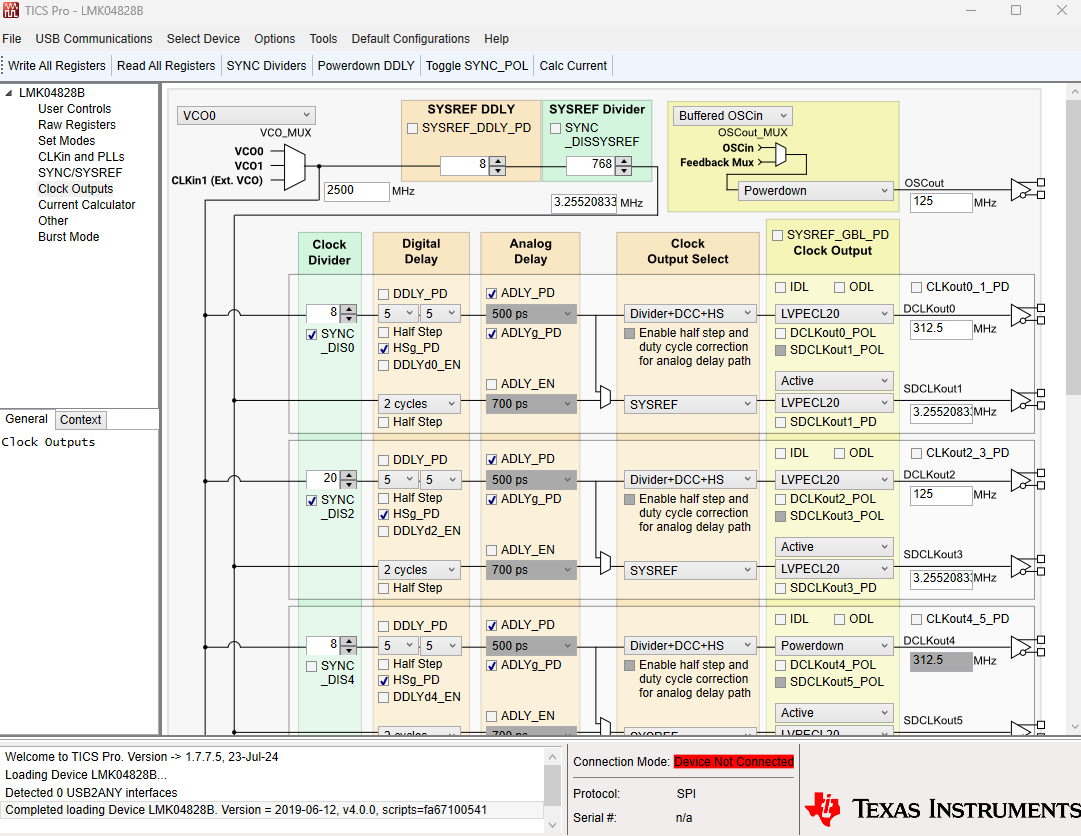The height and width of the screenshot is (836, 1081).
Task: Click the TICS Pro application icon
Action: pos(10,10)
